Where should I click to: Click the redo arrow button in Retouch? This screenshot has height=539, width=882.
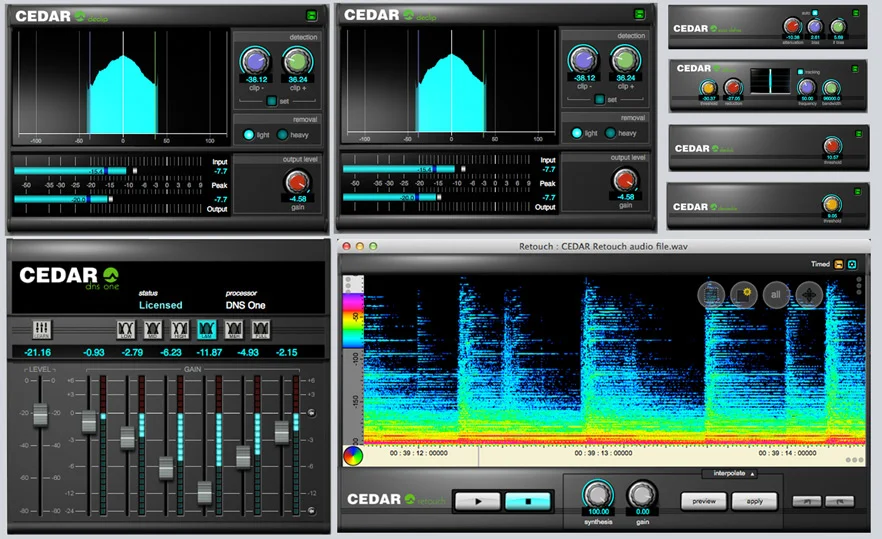[x=840, y=501]
